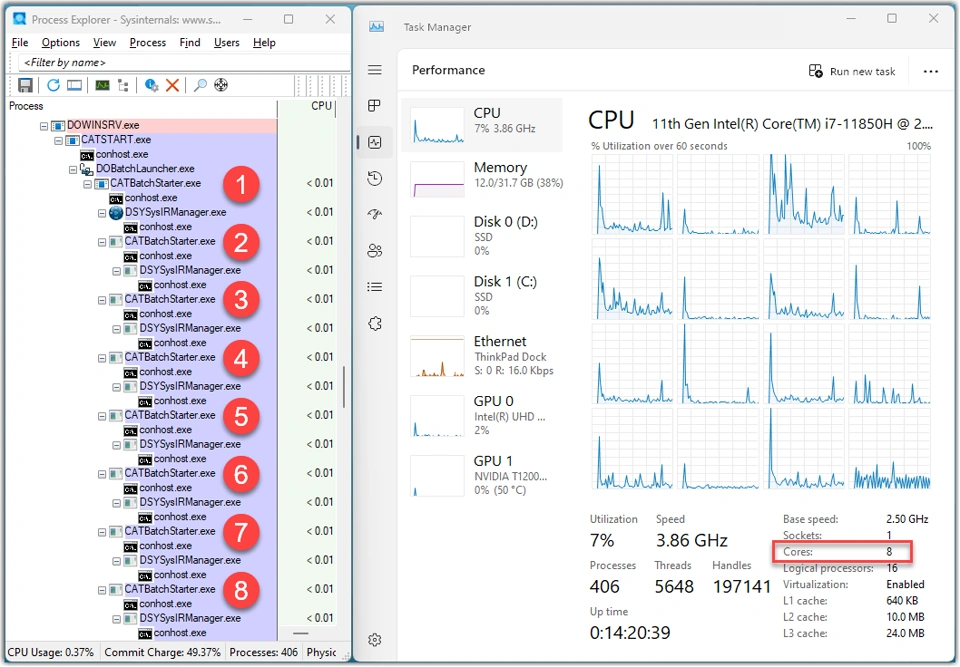Click Run new task in Task Manager
The image size is (960, 667).
[x=852, y=71]
